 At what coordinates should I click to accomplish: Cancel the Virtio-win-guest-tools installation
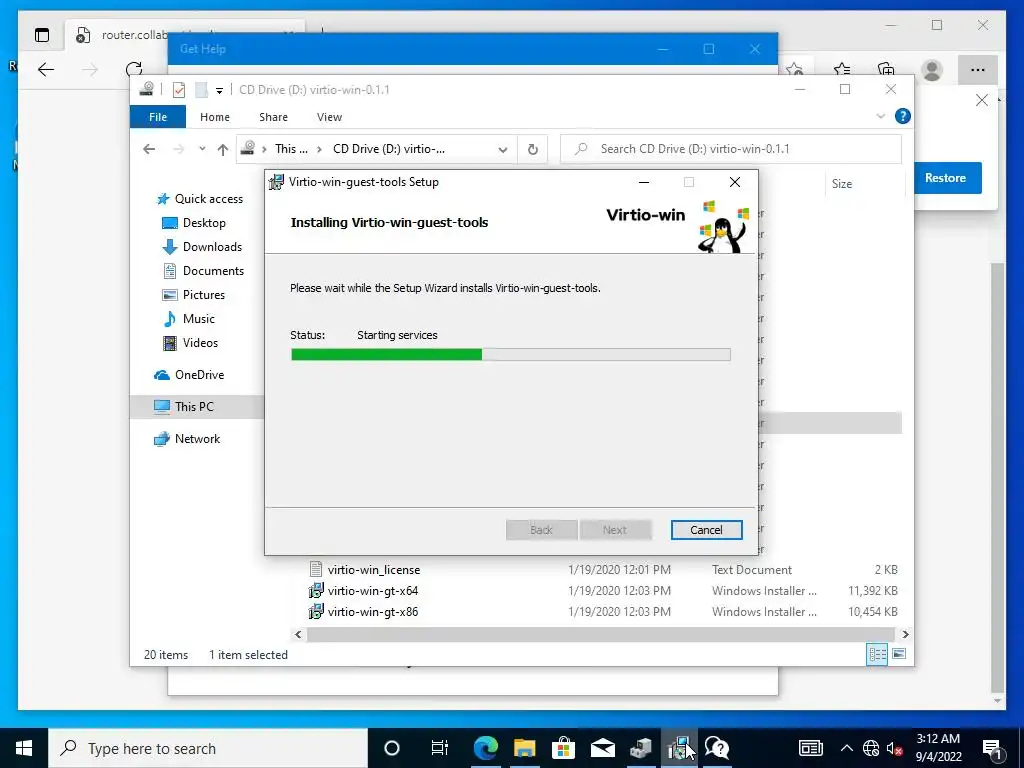click(706, 530)
